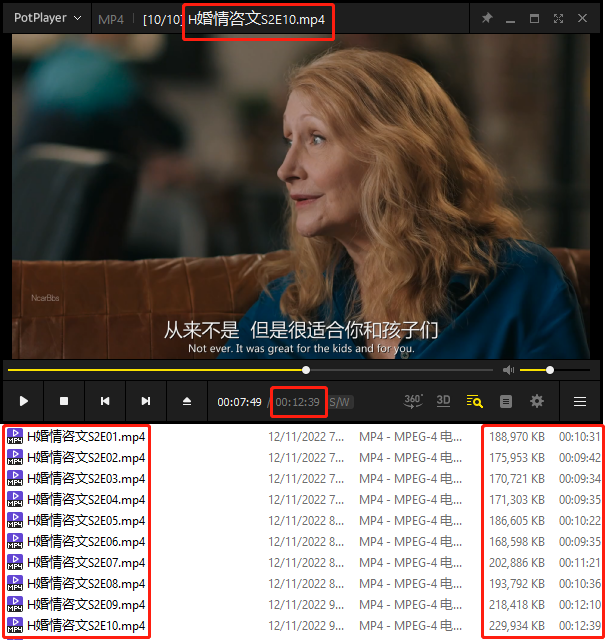
Task: Click the eject open-file button
Action: pos(187,401)
